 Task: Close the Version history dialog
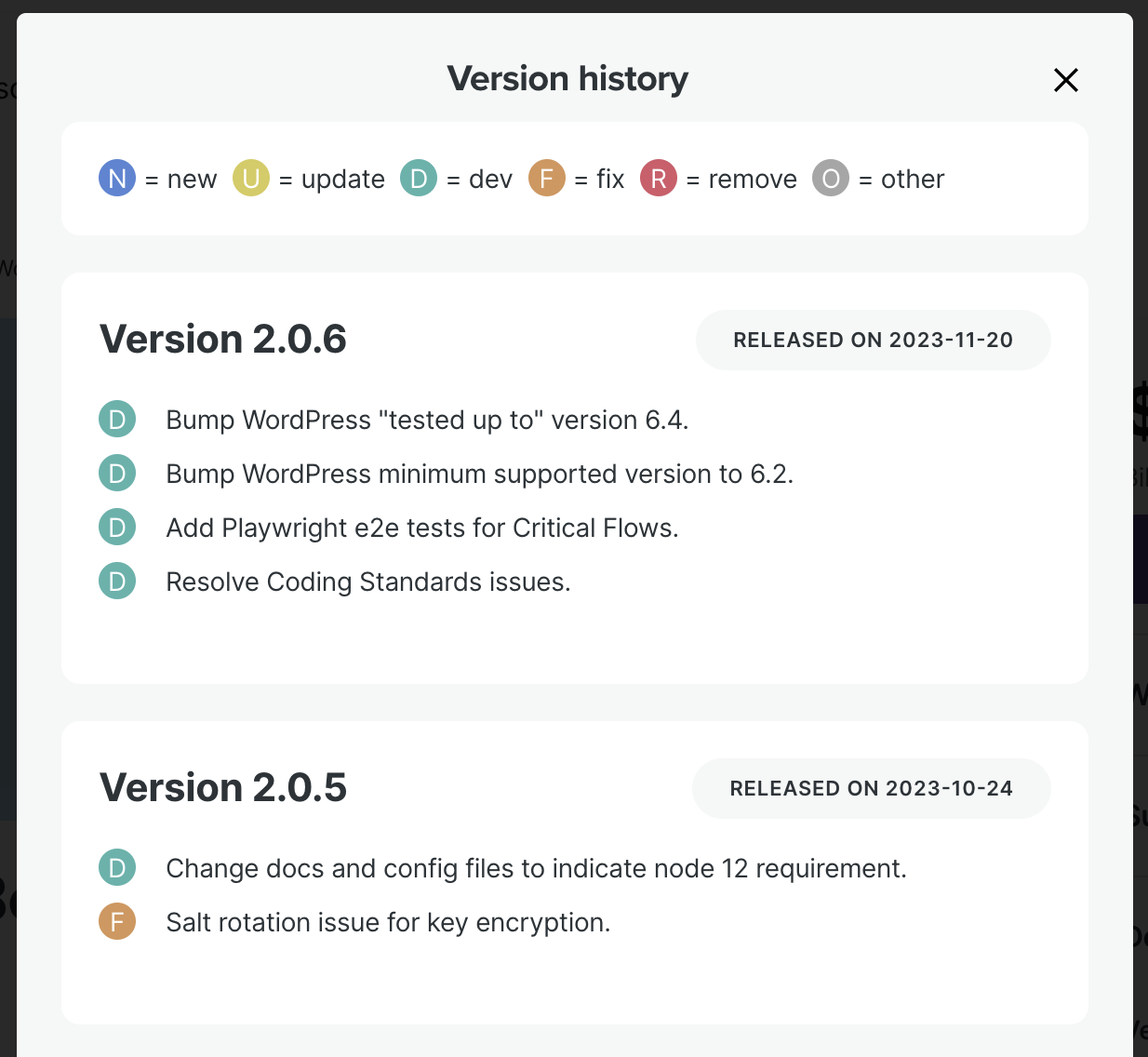tap(1065, 80)
